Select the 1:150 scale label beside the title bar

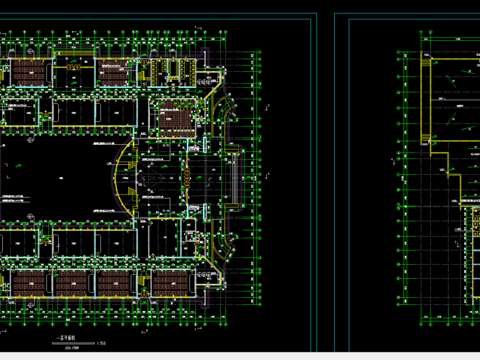[x=101, y=343]
